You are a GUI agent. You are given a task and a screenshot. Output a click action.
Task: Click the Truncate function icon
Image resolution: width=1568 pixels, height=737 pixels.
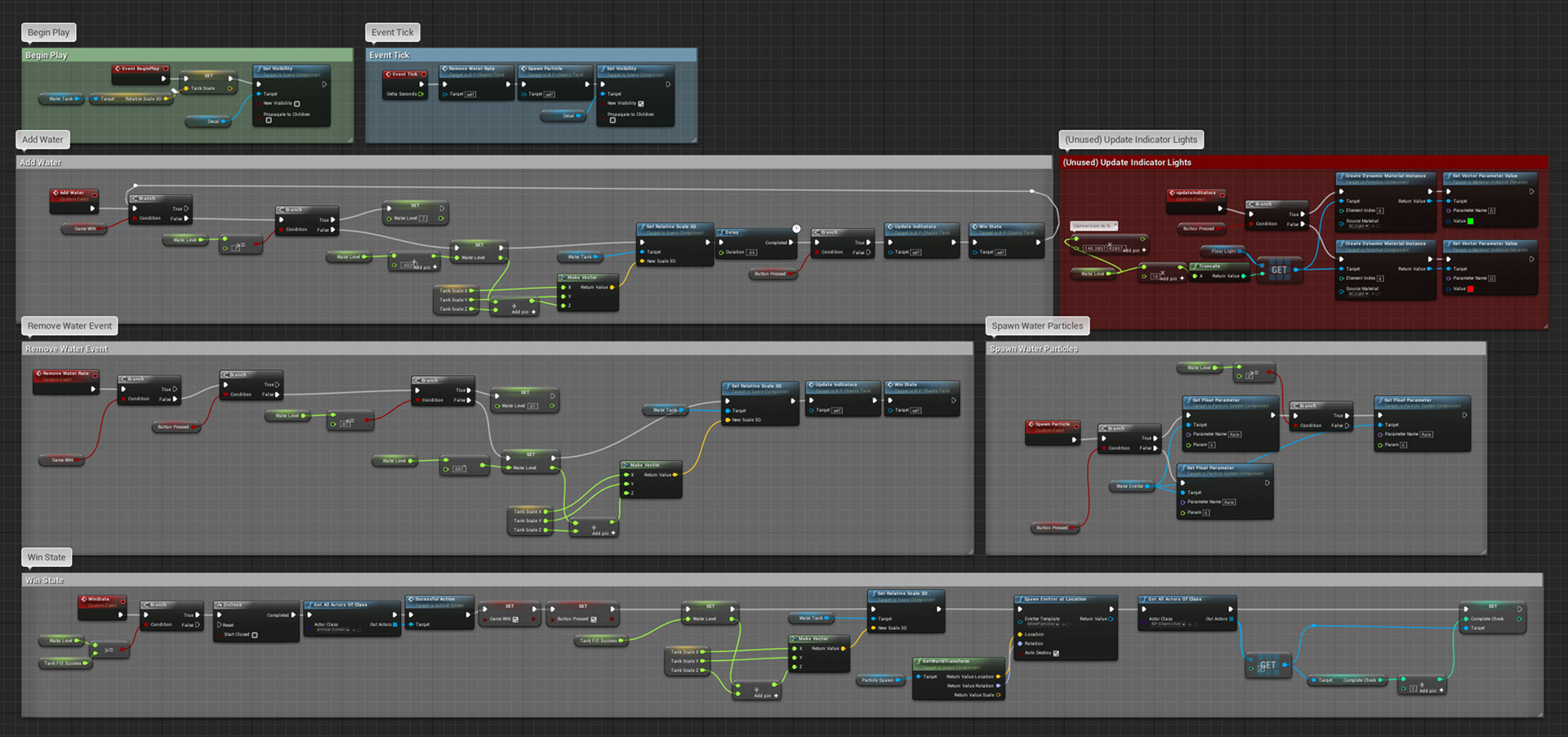(1194, 266)
